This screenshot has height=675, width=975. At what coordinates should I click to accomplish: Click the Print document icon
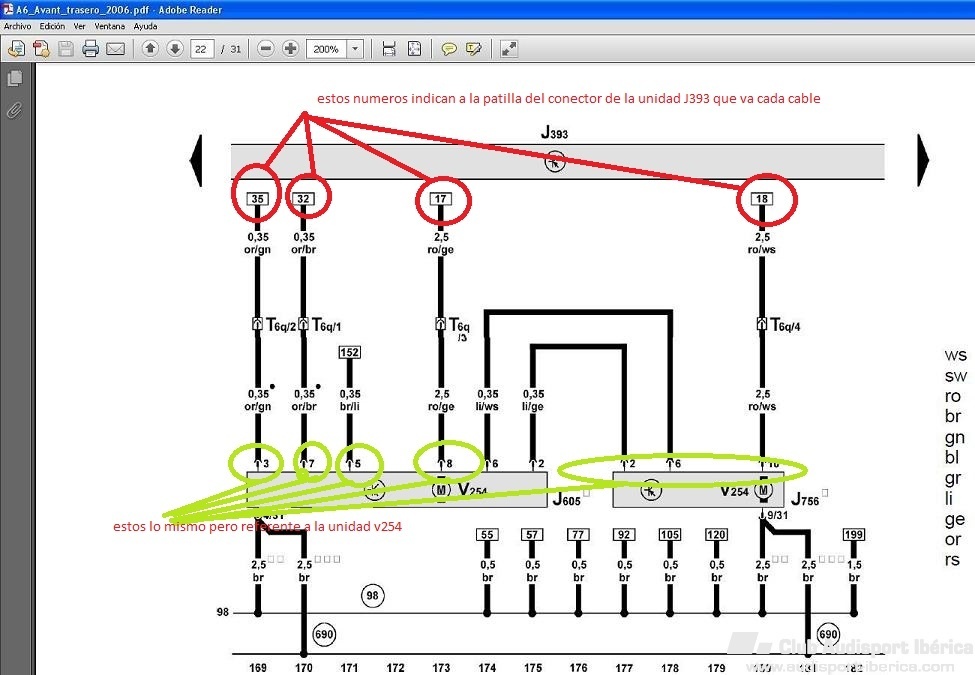click(x=91, y=48)
